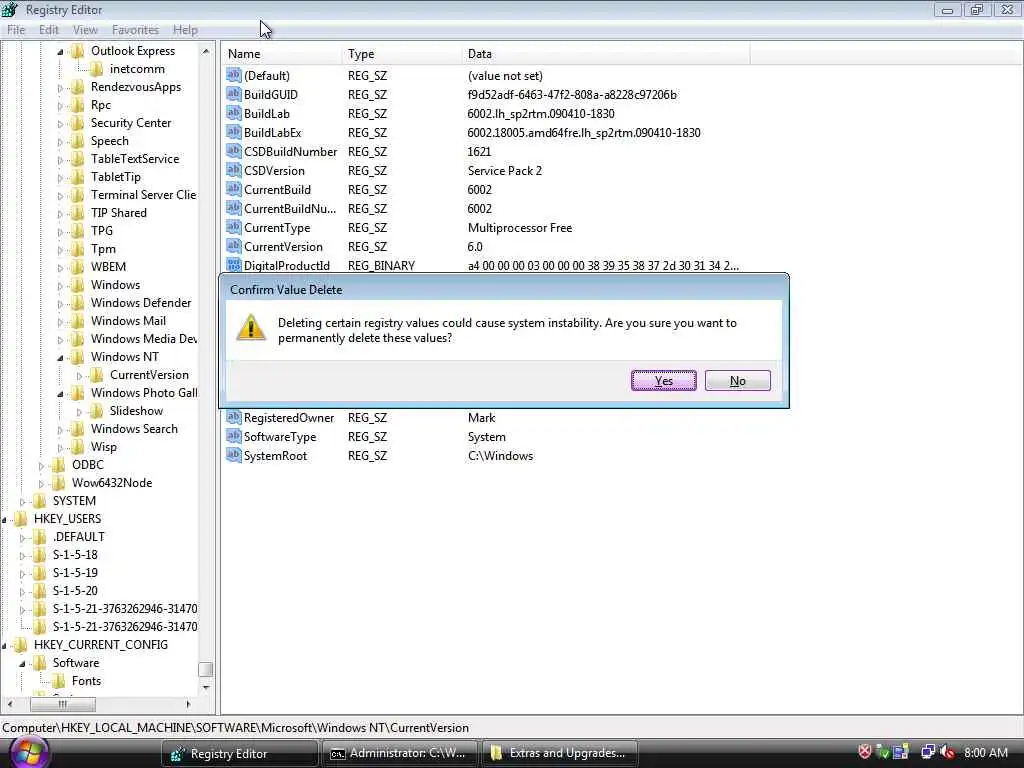The image size is (1024, 768).
Task: Click the SystemRoot value icon
Action: click(234, 455)
